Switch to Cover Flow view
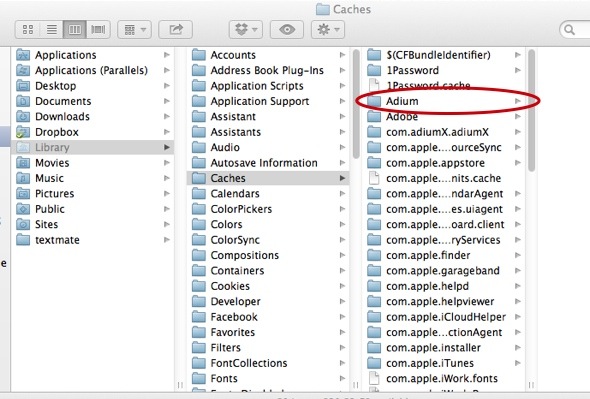 tap(98, 29)
